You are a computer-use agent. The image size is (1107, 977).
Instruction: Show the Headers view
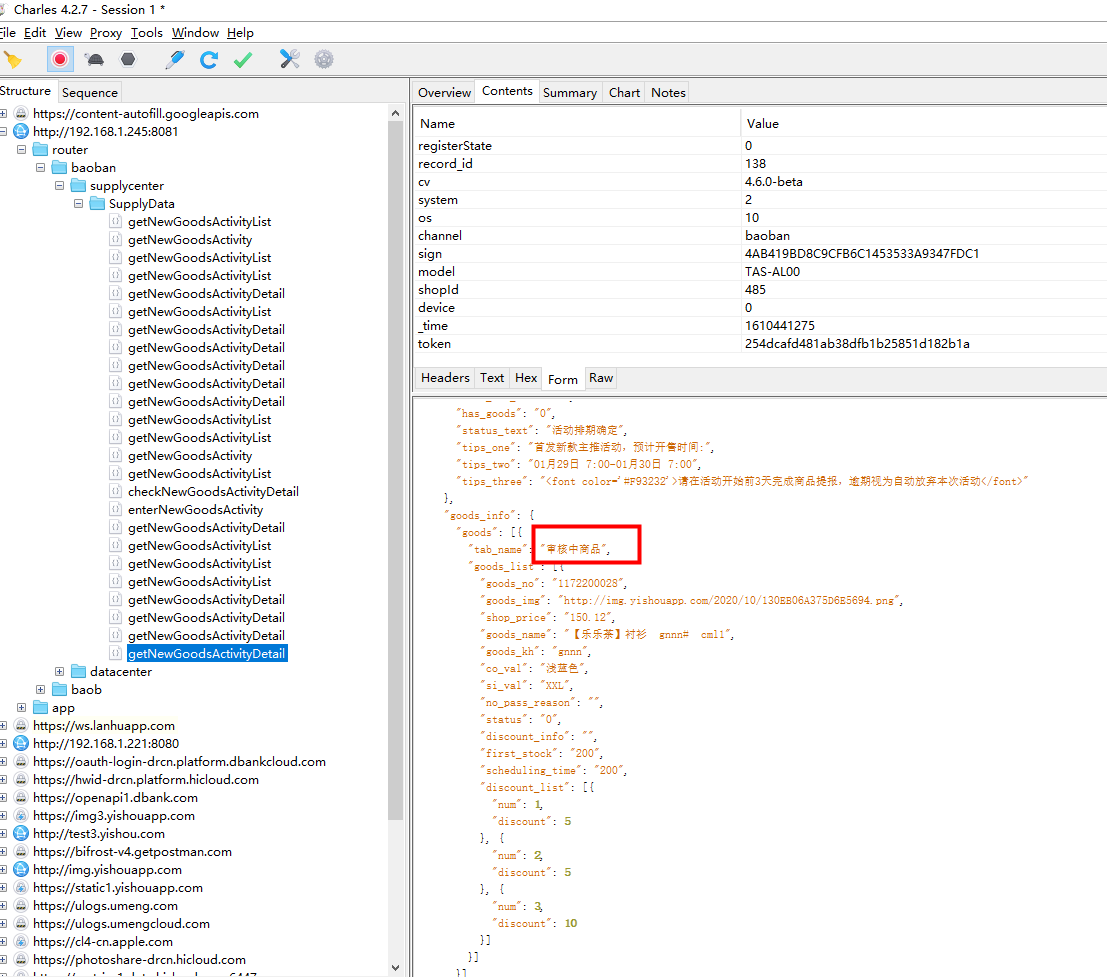[445, 378]
